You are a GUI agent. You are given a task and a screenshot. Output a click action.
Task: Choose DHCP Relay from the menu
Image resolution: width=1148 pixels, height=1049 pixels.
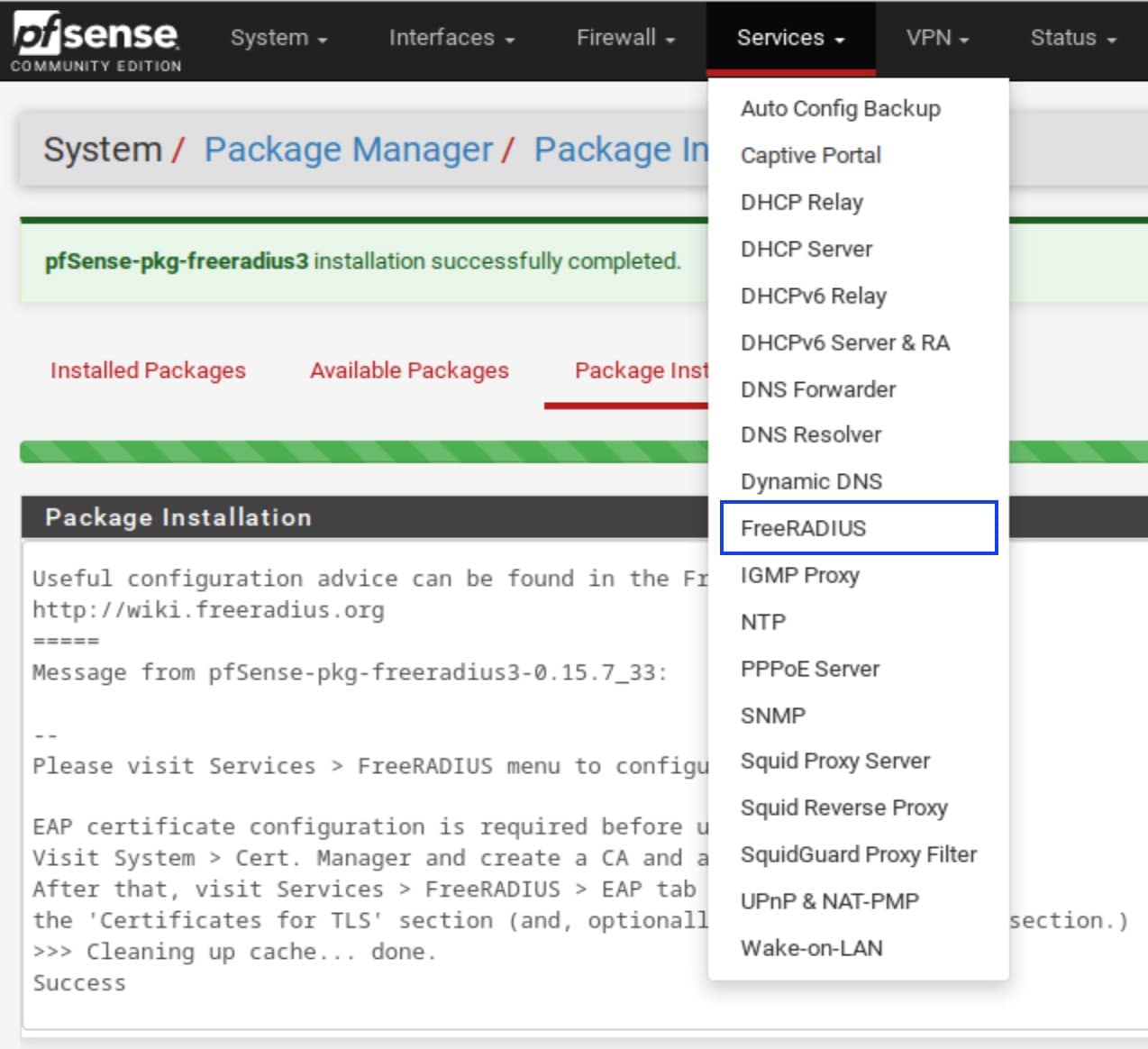click(858, 202)
